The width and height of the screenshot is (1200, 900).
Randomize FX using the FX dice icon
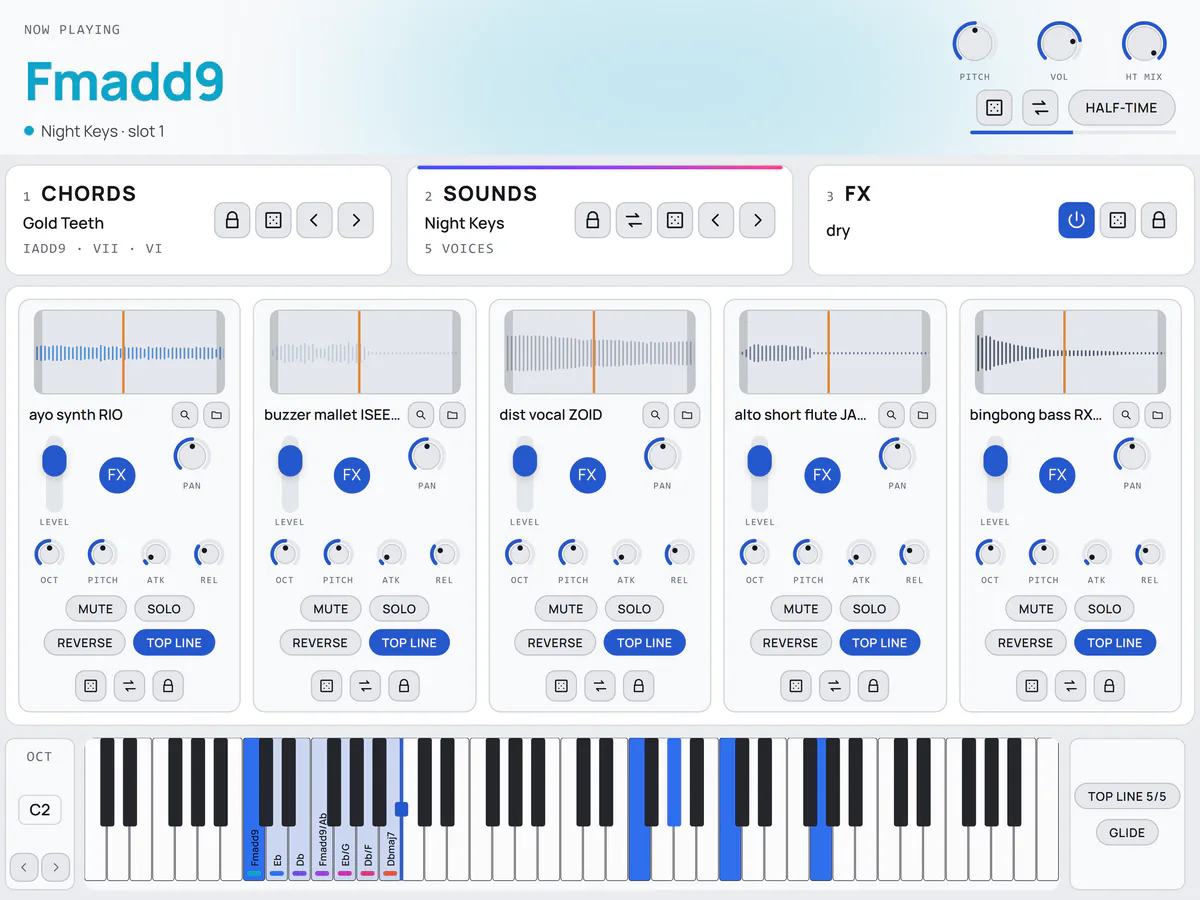click(1117, 220)
